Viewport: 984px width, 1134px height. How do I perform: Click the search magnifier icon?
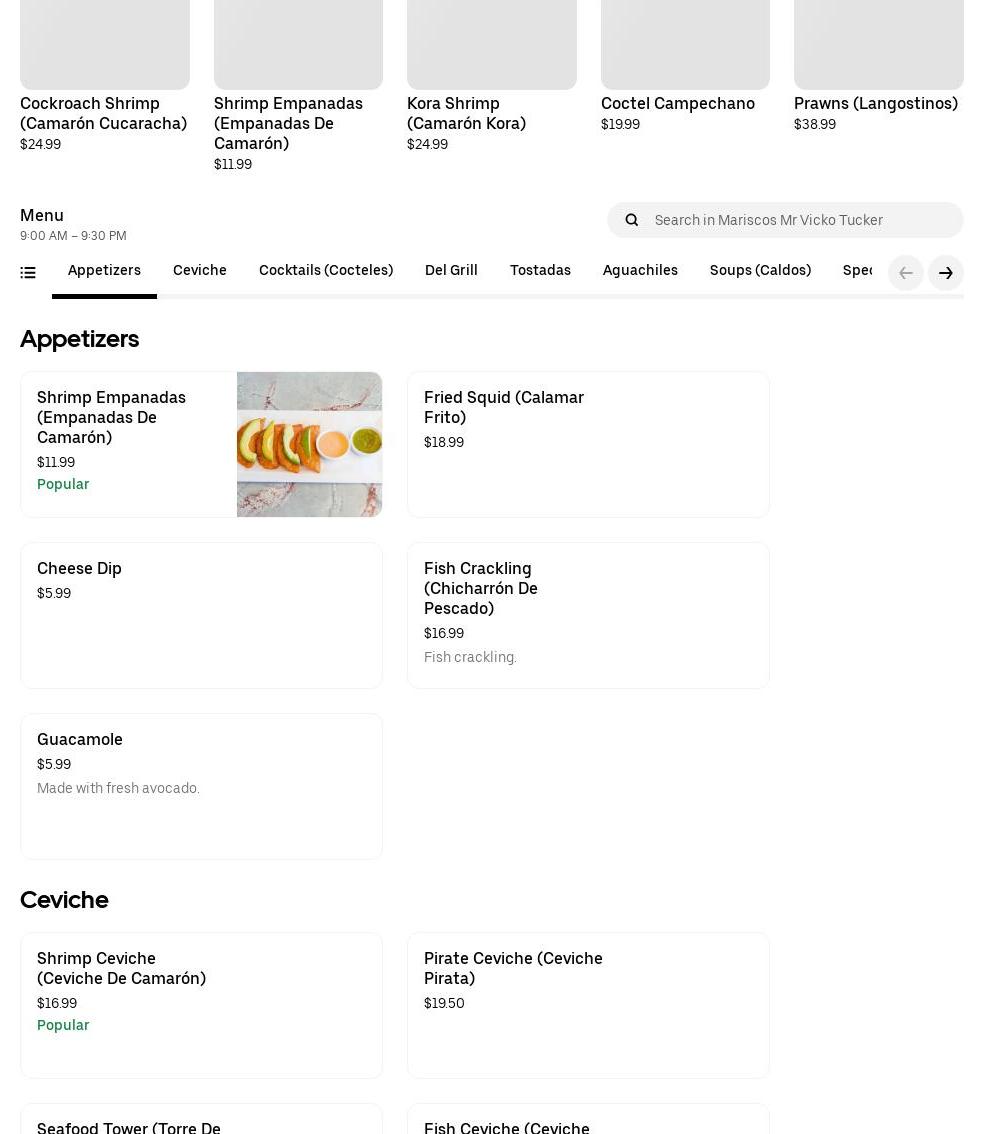coord(632,220)
